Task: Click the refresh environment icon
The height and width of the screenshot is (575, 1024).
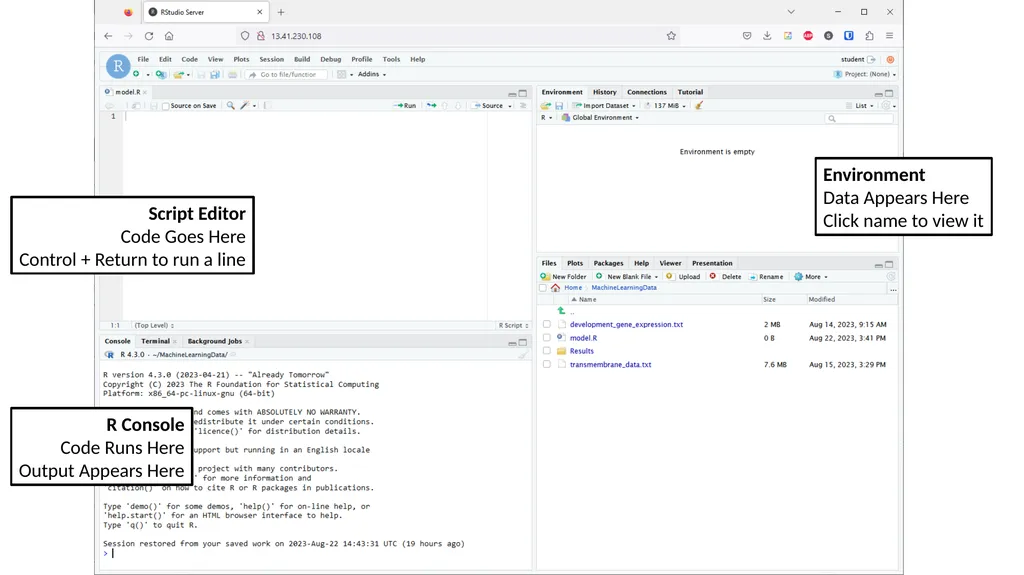Action: point(886,105)
